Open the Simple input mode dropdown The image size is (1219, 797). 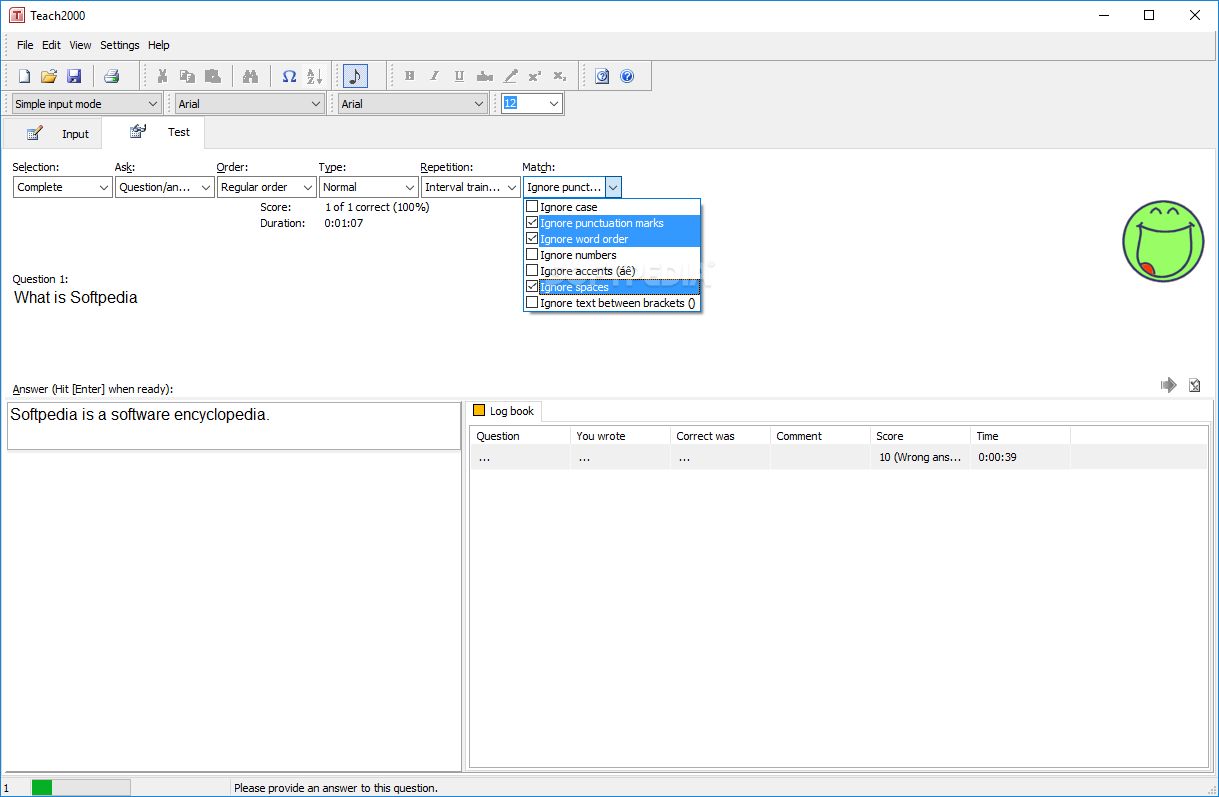pyautogui.click(x=86, y=104)
